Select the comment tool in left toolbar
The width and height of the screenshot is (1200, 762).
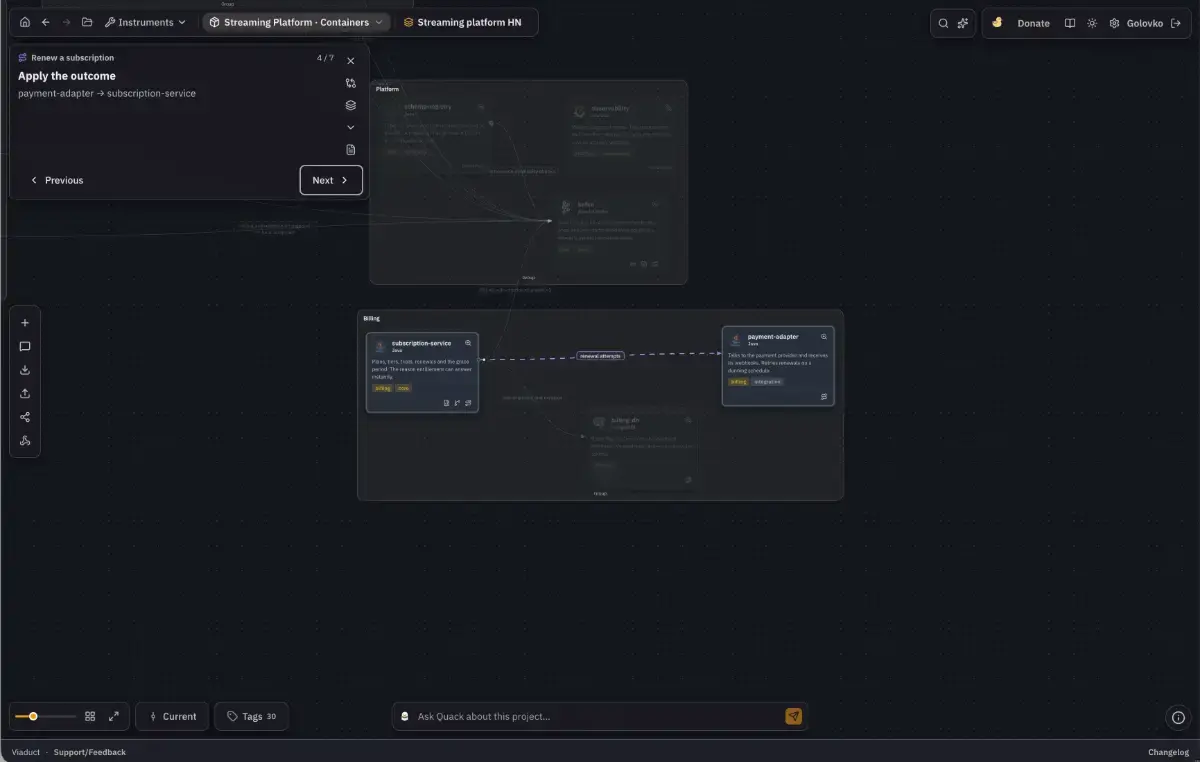click(x=25, y=346)
